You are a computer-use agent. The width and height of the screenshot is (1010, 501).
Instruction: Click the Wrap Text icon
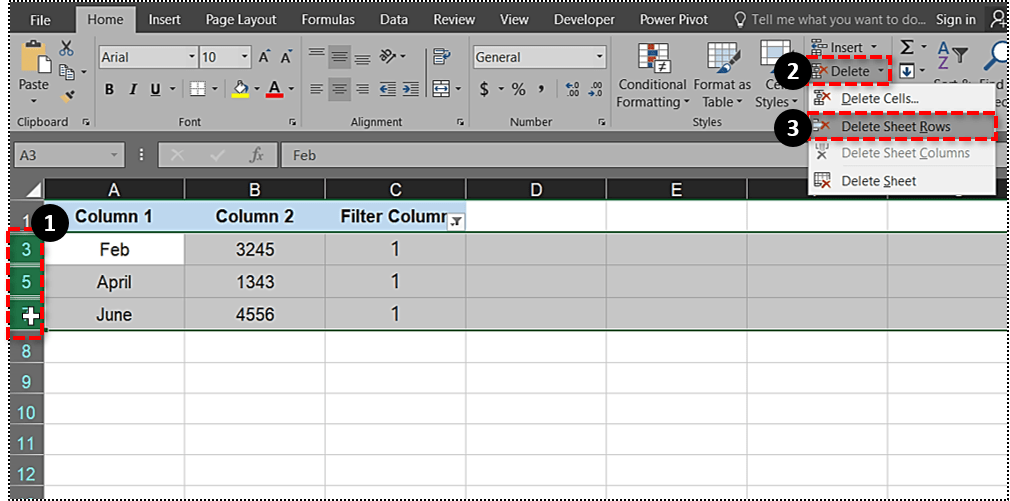click(x=441, y=58)
